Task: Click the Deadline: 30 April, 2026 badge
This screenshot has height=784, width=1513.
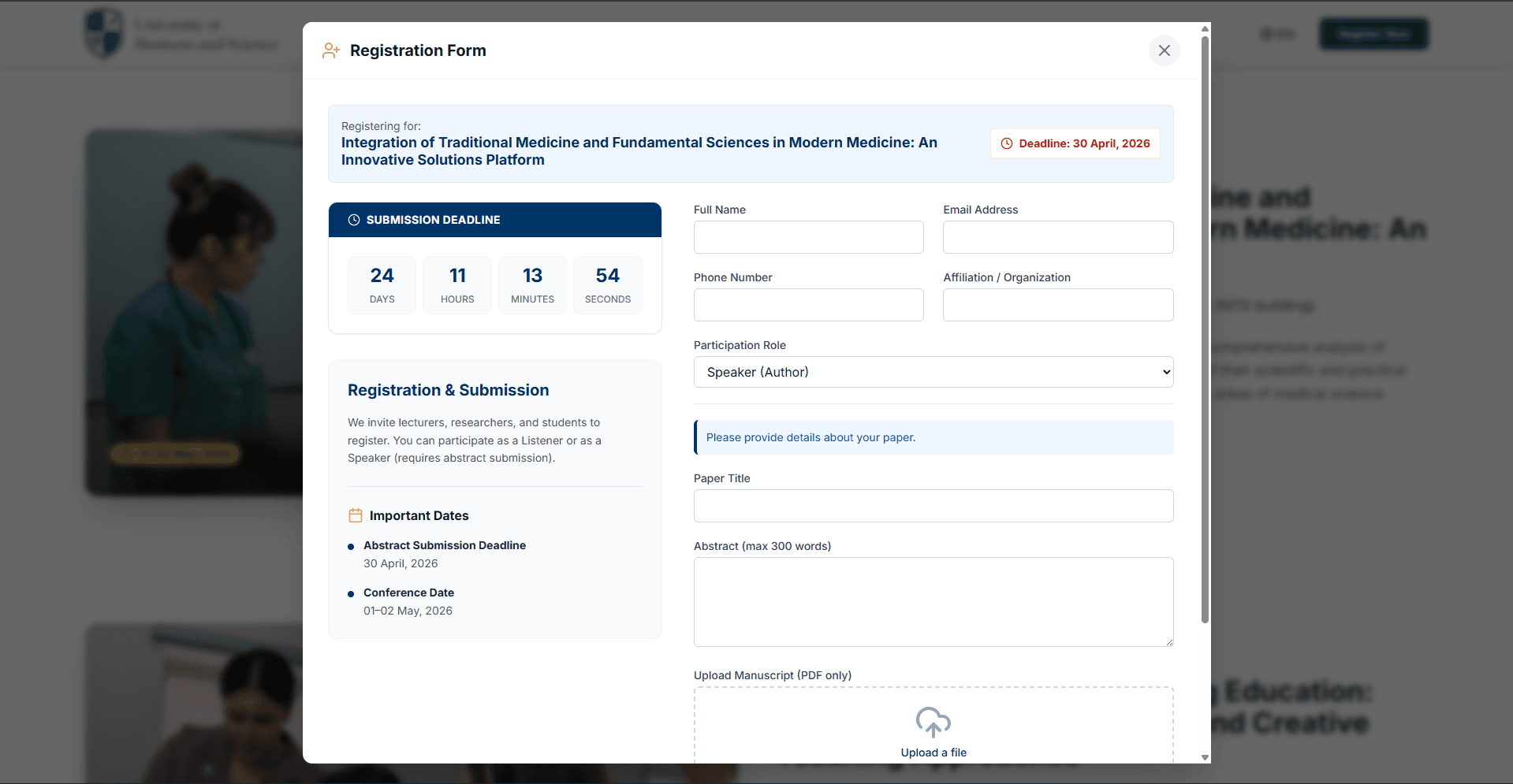Action: pos(1075,143)
